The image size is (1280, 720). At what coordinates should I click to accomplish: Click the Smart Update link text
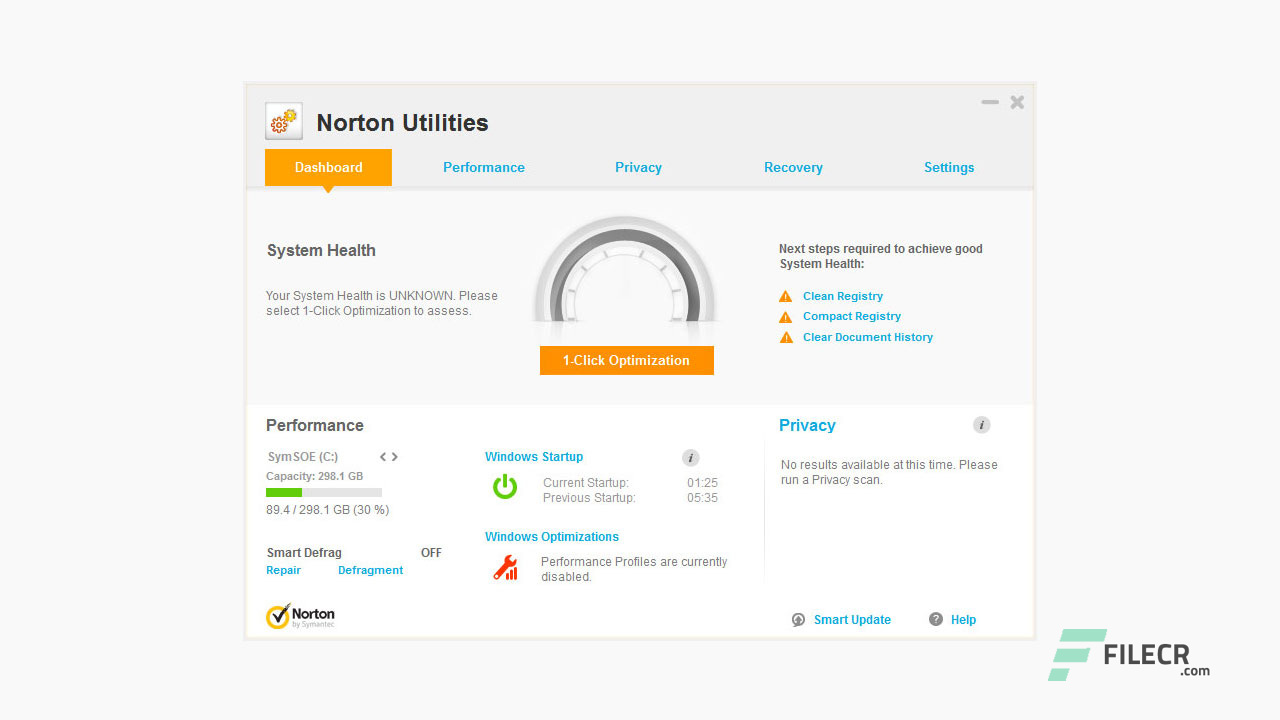[x=852, y=620]
